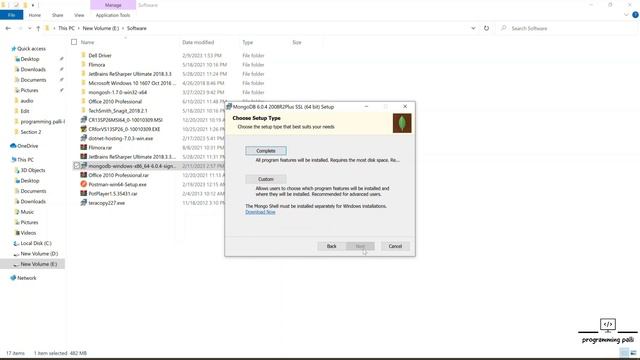Click the Search Software box
640x360 pixels.
[x=567, y=28]
